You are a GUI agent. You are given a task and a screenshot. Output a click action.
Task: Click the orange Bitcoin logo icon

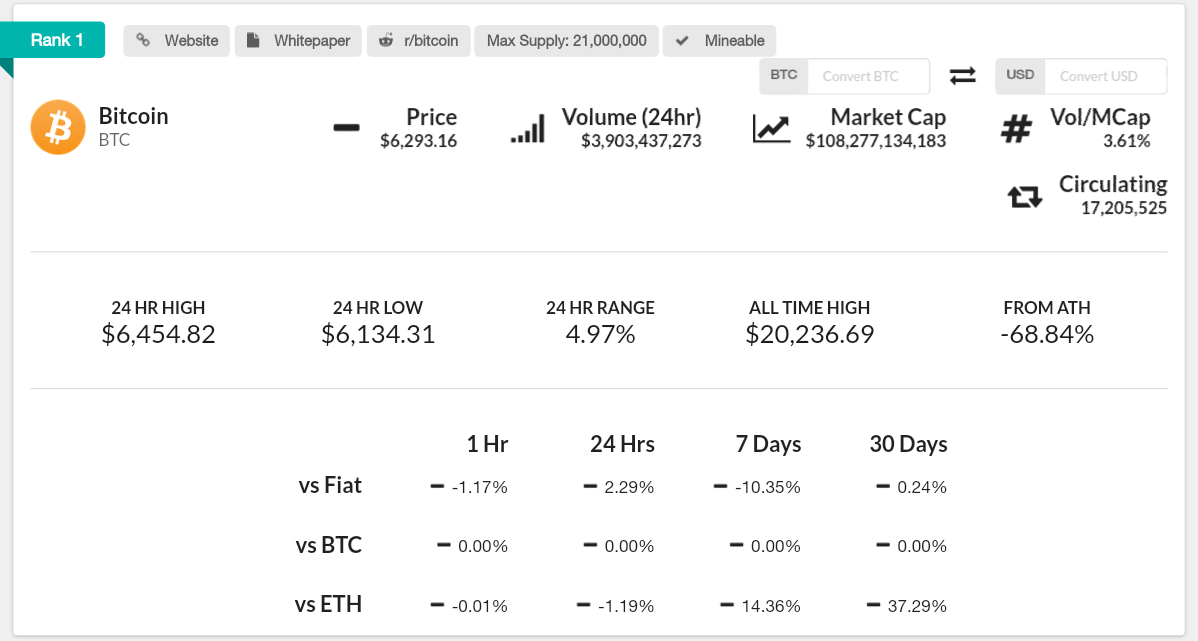pyautogui.click(x=58, y=128)
